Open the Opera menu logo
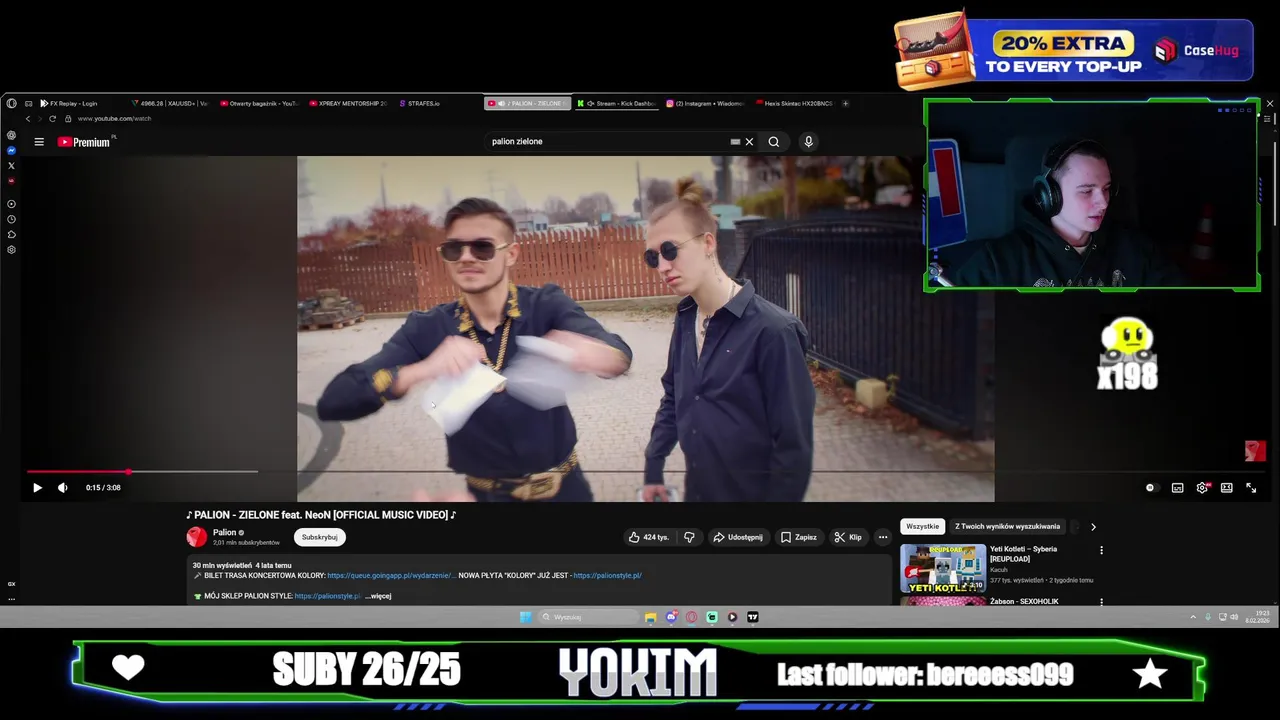 pos(11,103)
